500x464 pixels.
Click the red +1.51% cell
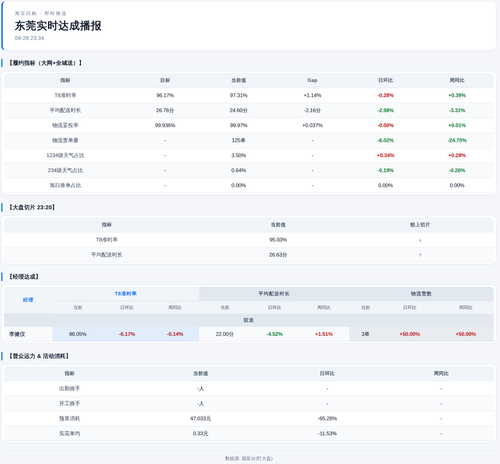point(324,334)
